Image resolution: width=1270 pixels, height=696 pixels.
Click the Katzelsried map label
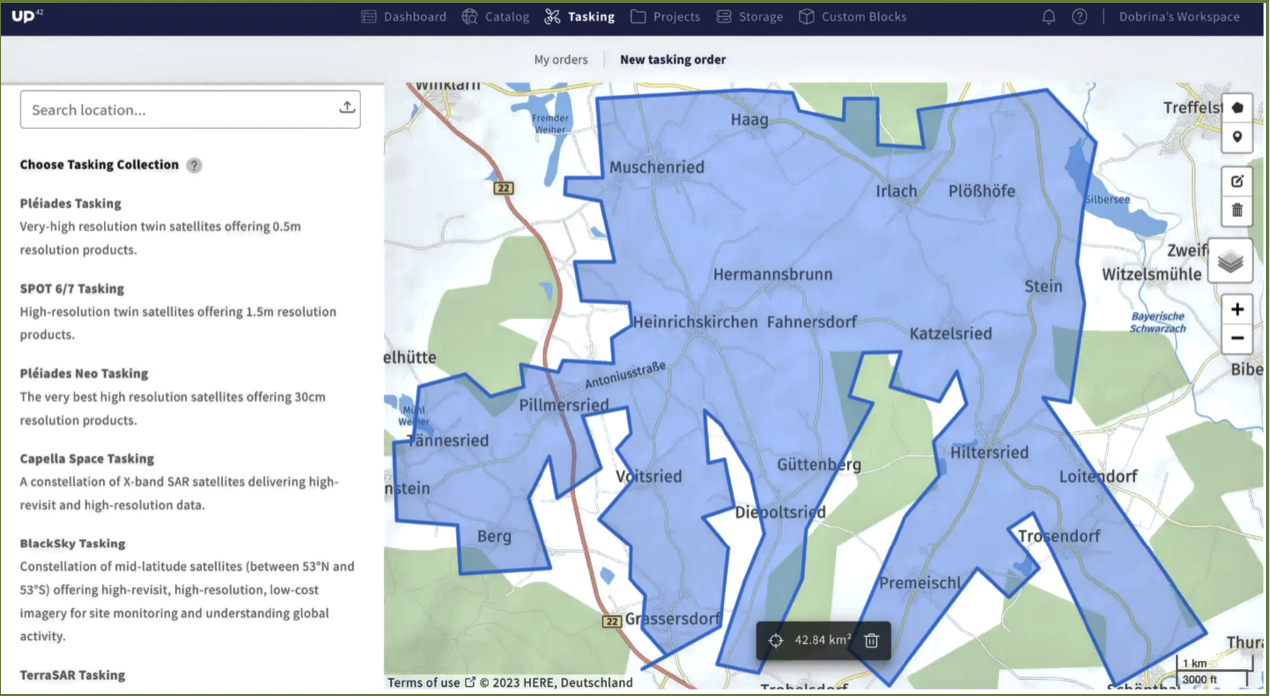pos(950,333)
